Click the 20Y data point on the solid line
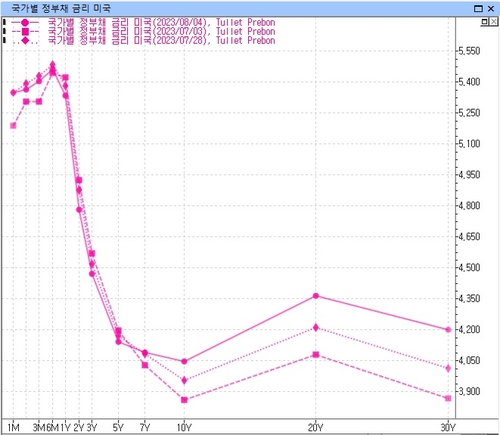 click(316, 296)
